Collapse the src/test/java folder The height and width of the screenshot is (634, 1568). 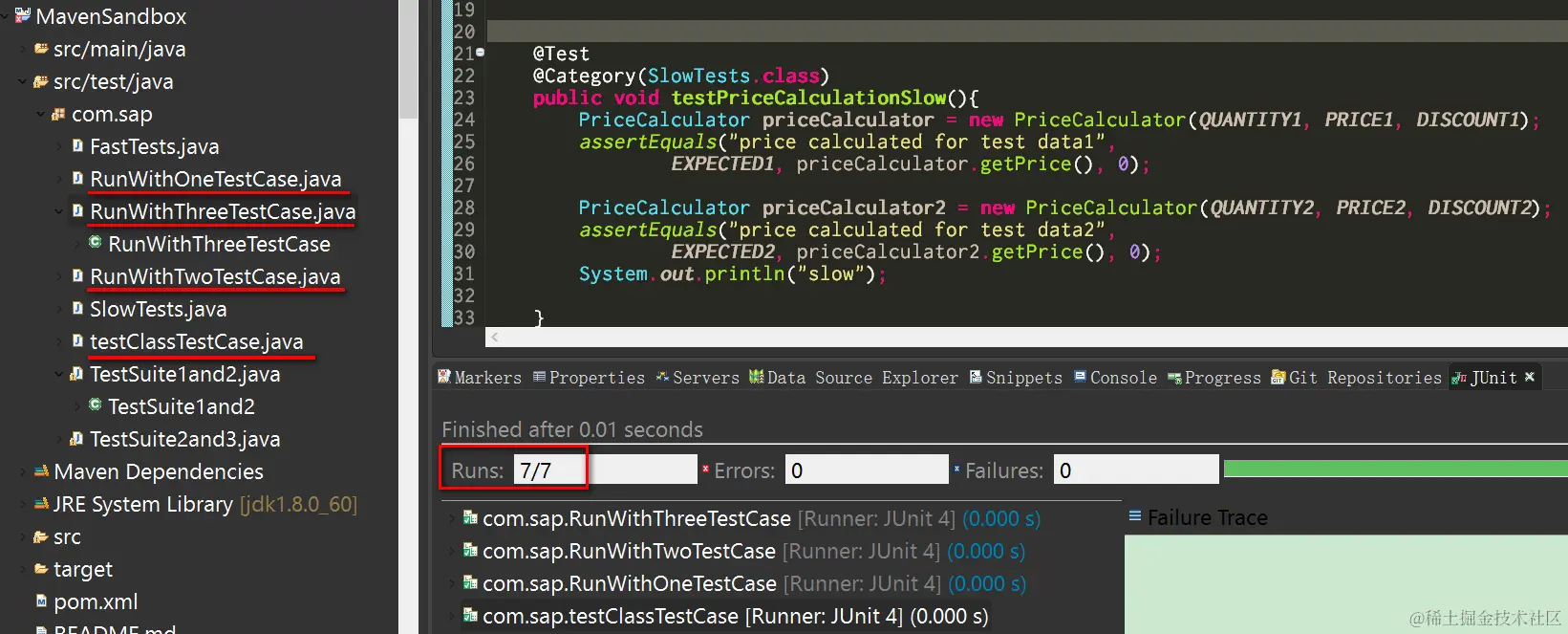[23, 81]
